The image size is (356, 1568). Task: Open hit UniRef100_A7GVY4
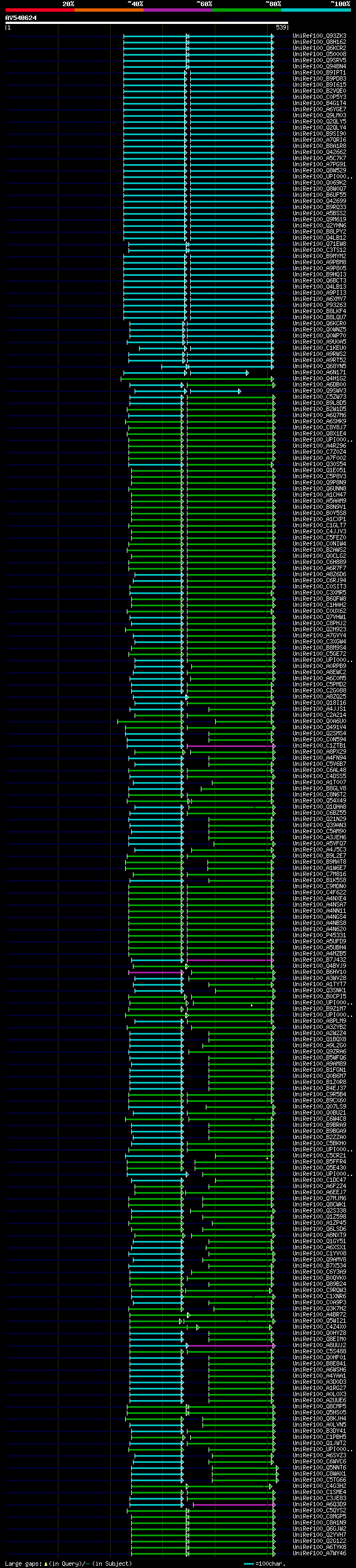pyautogui.click(x=319, y=635)
